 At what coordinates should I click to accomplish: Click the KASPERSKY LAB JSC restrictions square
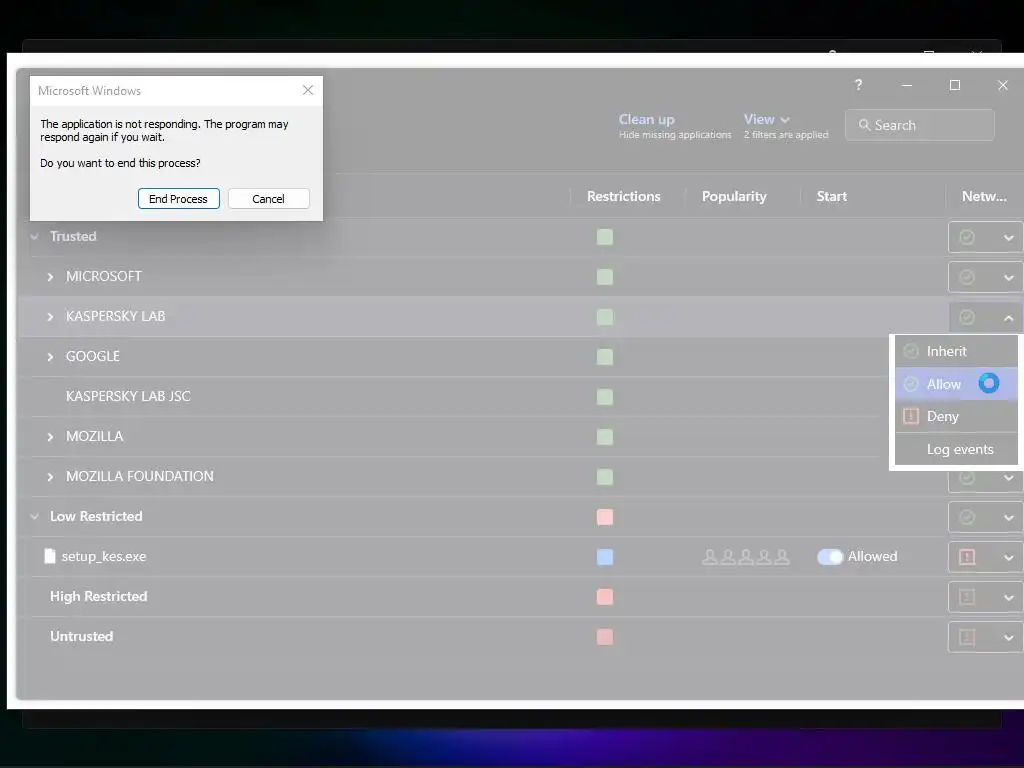[605, 397]
